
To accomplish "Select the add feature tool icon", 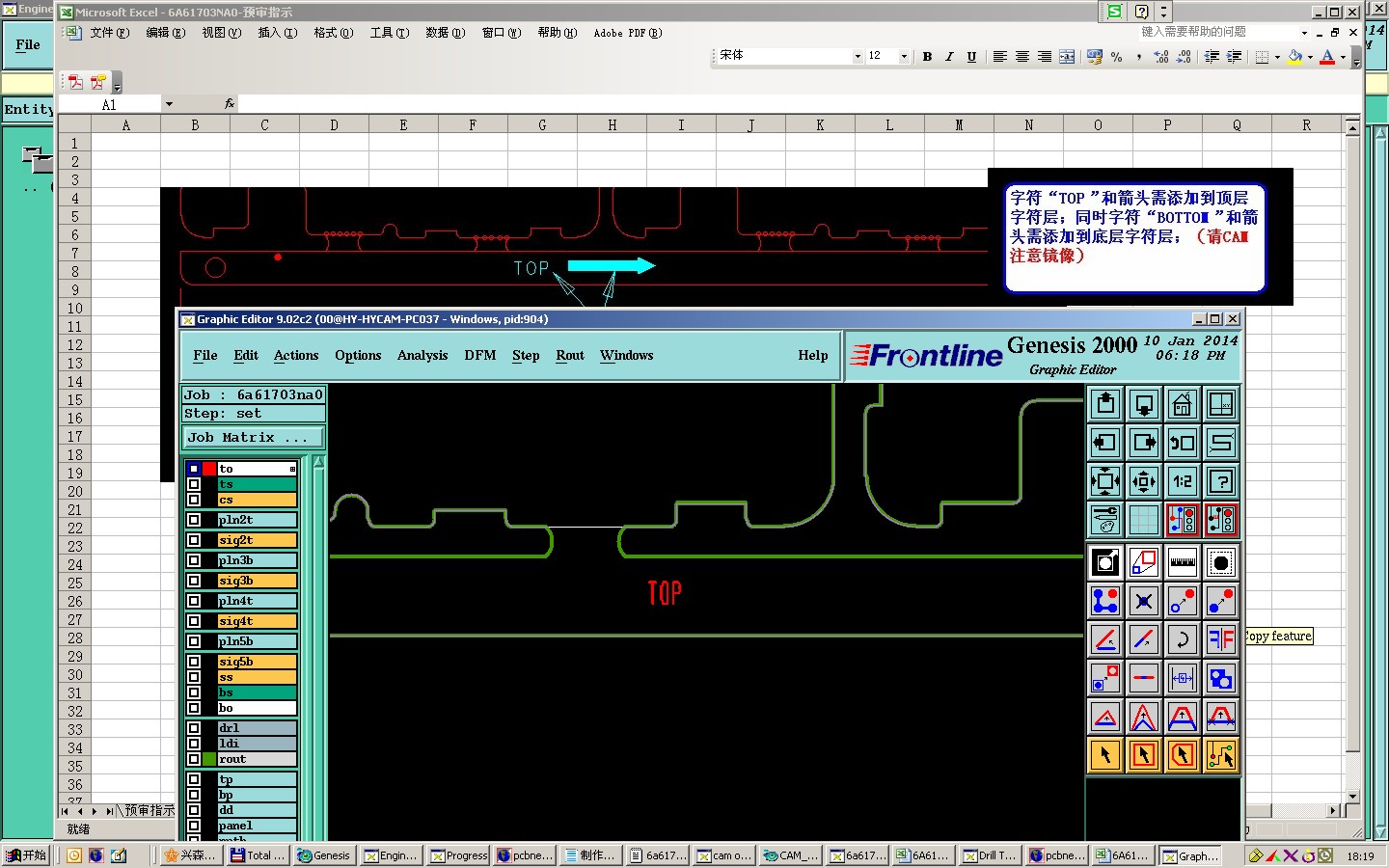I will click(x=1105, y=601).
